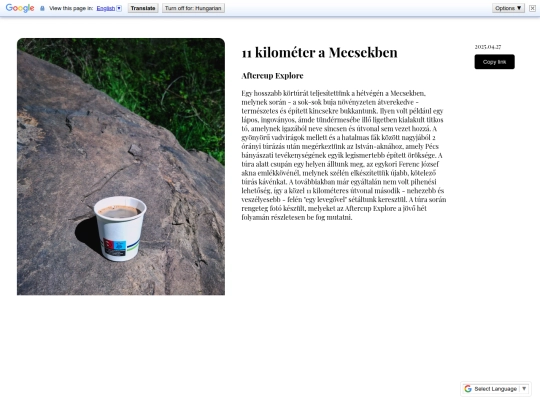Click the date 2025.04.27
The image size is (540, 405).
[x=488, y=47]
